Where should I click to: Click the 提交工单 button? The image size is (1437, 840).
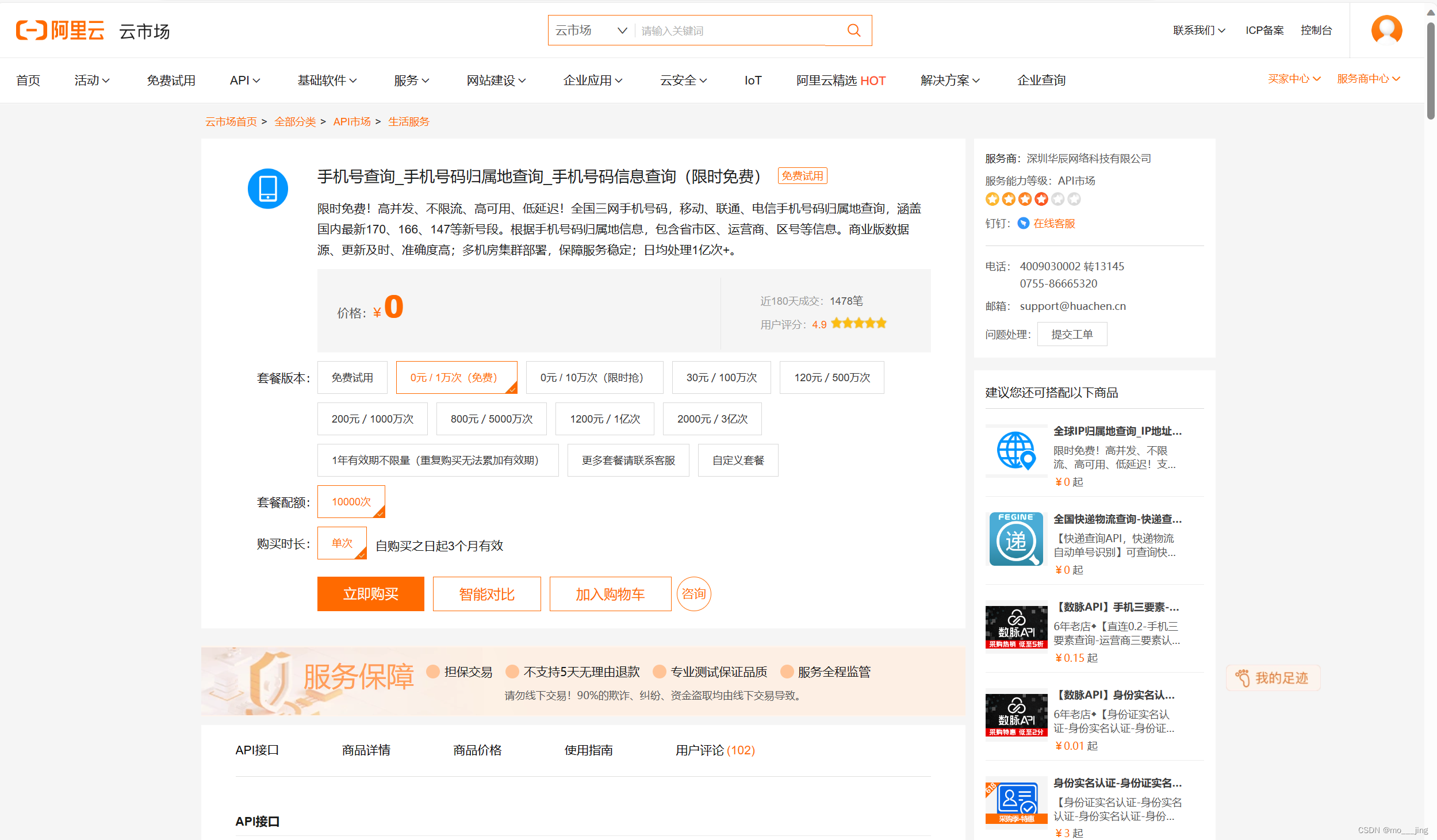coord(1071,335)
